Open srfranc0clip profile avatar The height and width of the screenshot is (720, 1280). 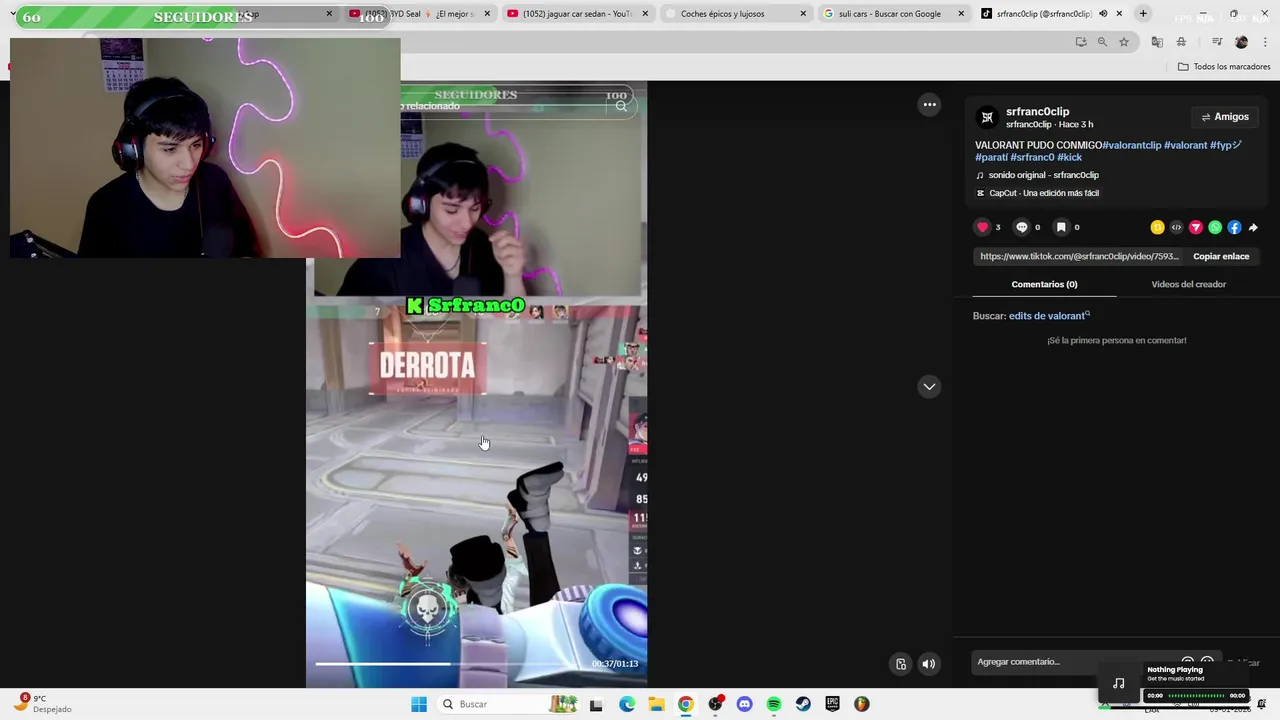[x=987, y=117]
